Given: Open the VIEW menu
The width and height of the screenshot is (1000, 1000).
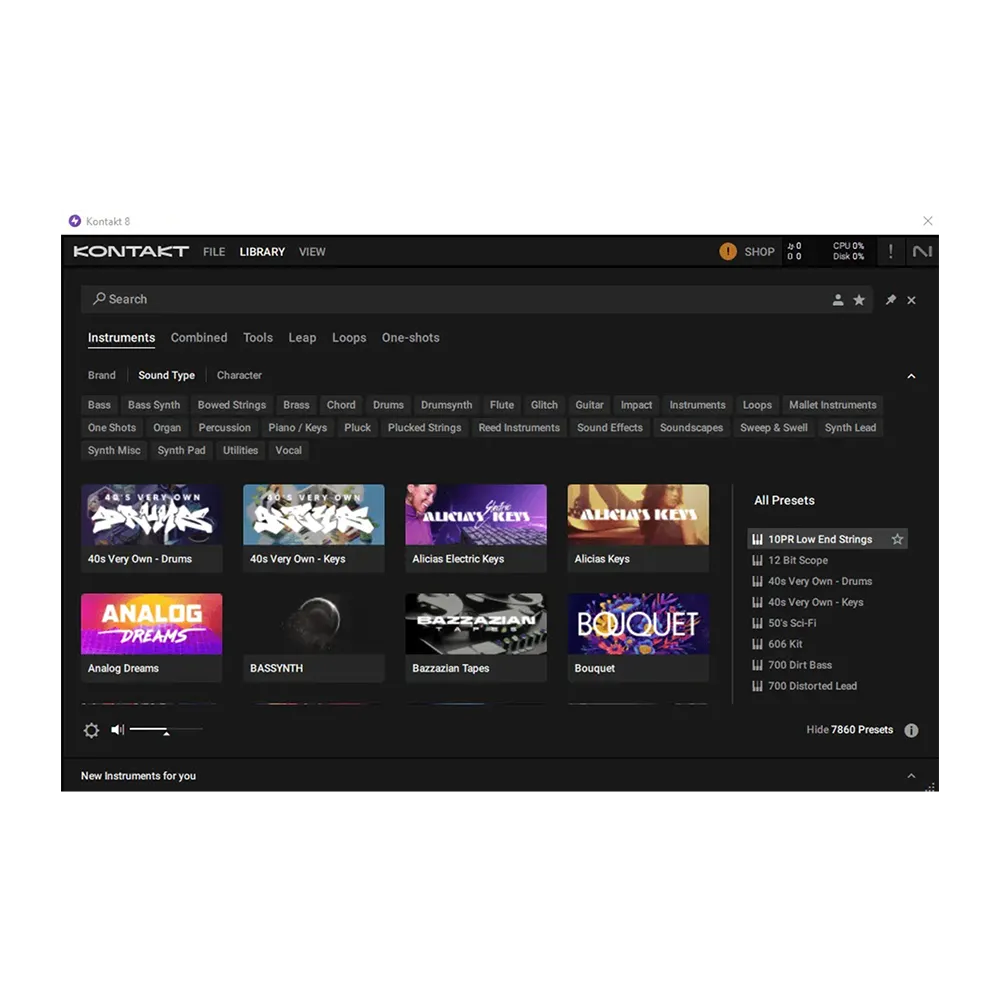Looking at the screenshot, I should pyautogui.click(x=312, y=252).
